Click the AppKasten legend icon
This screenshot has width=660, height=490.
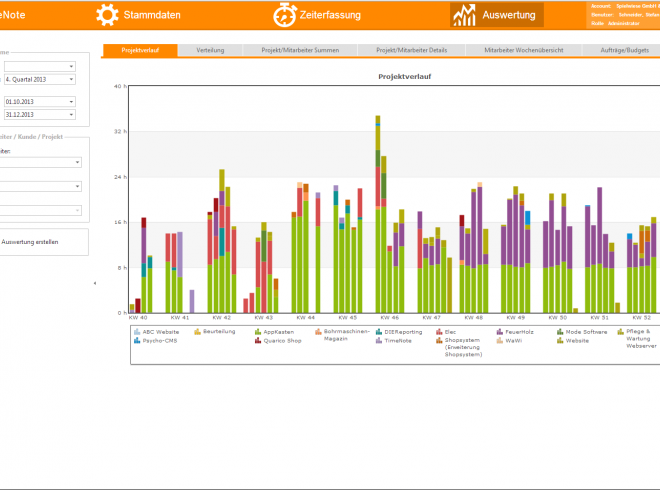click(258, 331)
